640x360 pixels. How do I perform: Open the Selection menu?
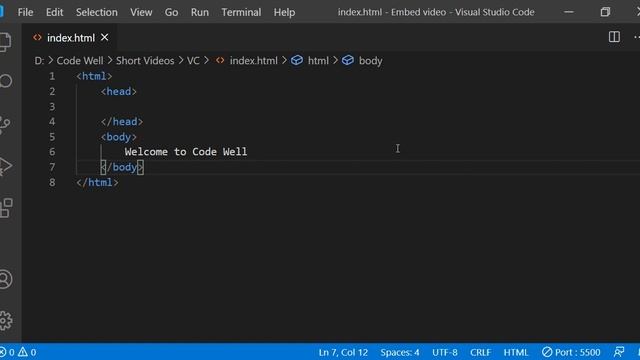coord(97,12)
